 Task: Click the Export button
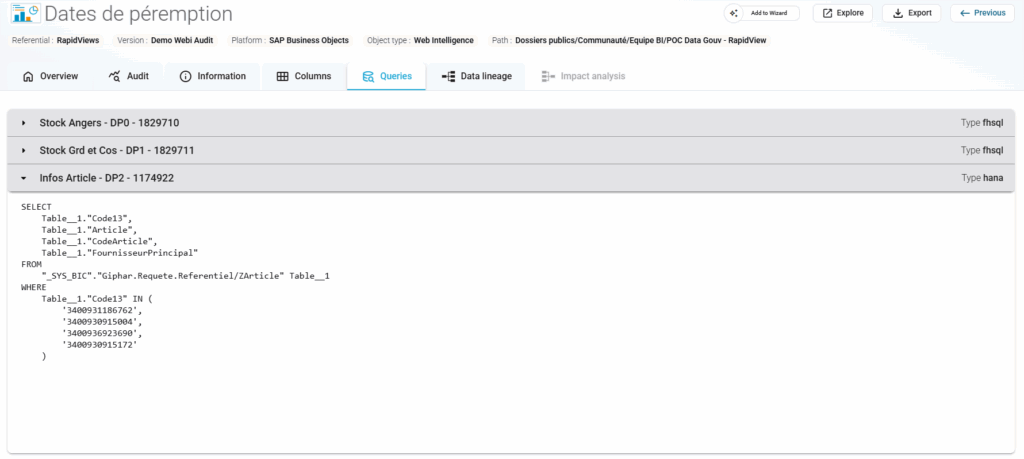[912, 13]
